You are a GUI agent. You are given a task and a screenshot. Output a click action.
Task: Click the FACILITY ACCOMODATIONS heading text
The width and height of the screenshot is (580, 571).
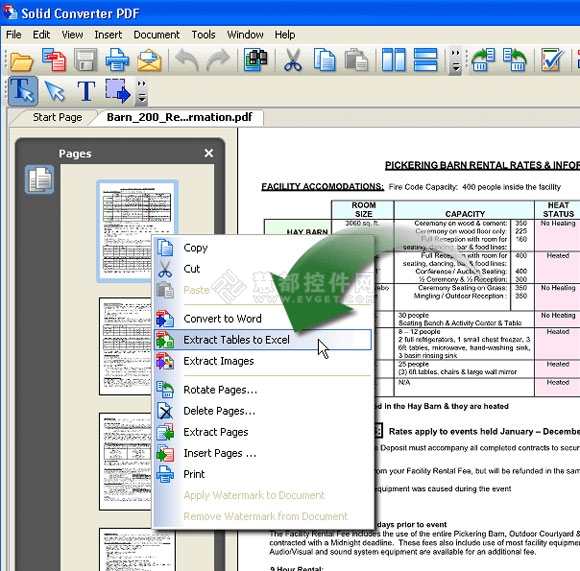(323, 187)
